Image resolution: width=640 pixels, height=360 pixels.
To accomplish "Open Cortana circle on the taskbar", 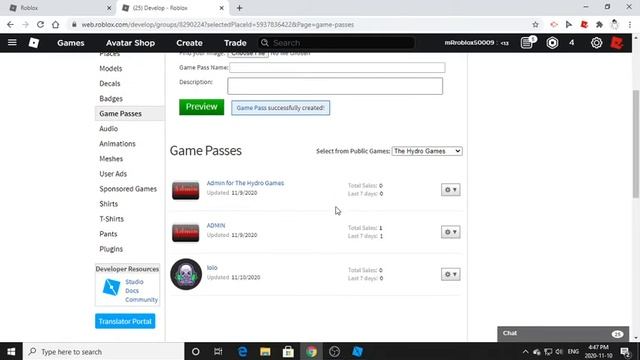I will click(196, 351).
